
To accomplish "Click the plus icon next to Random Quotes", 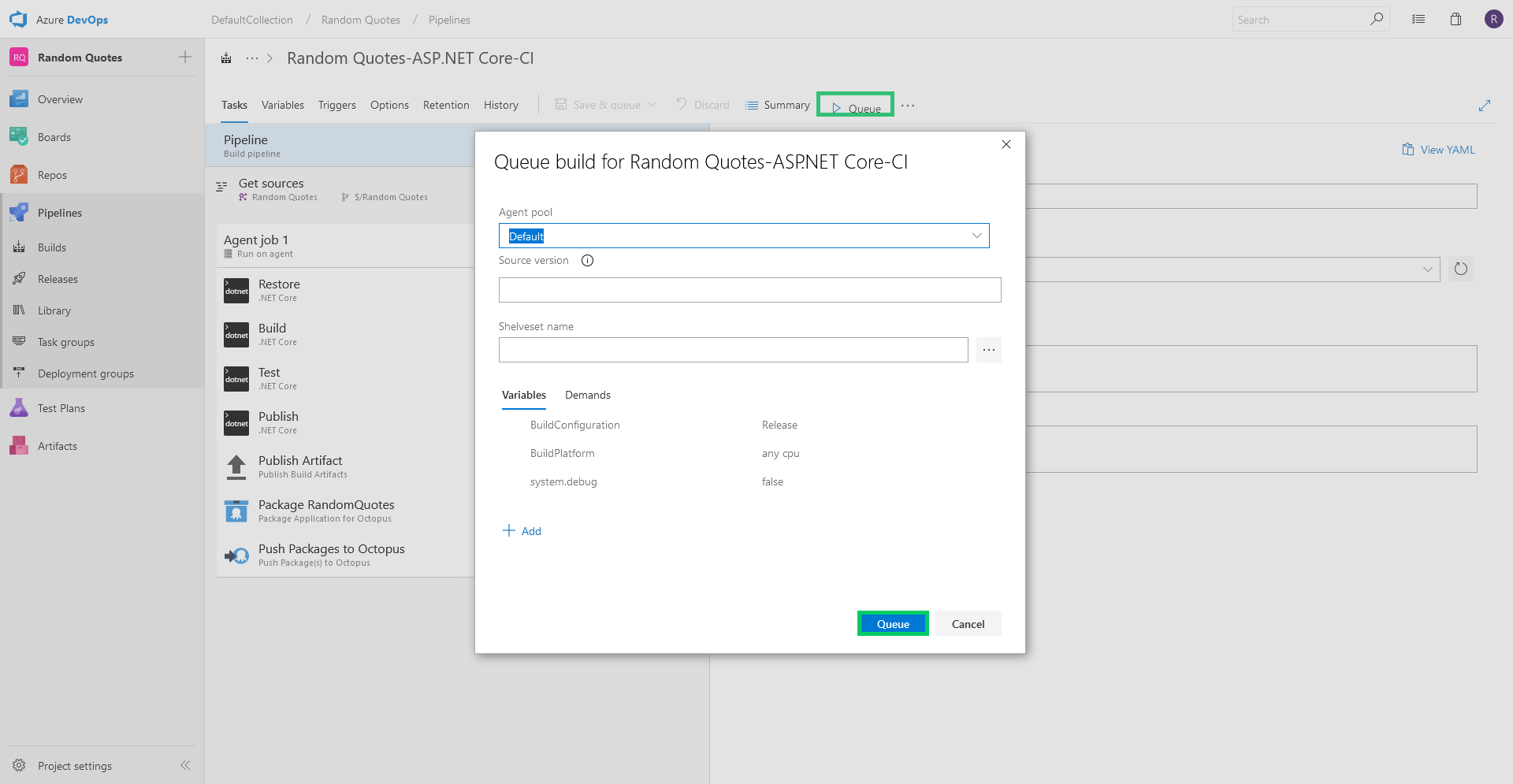I will click(185, 57).
